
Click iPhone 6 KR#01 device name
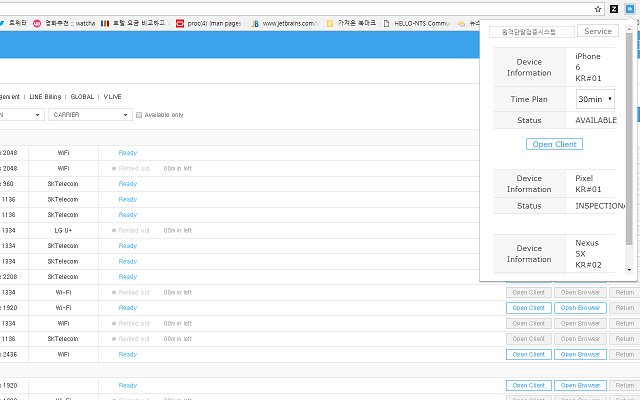588,67
